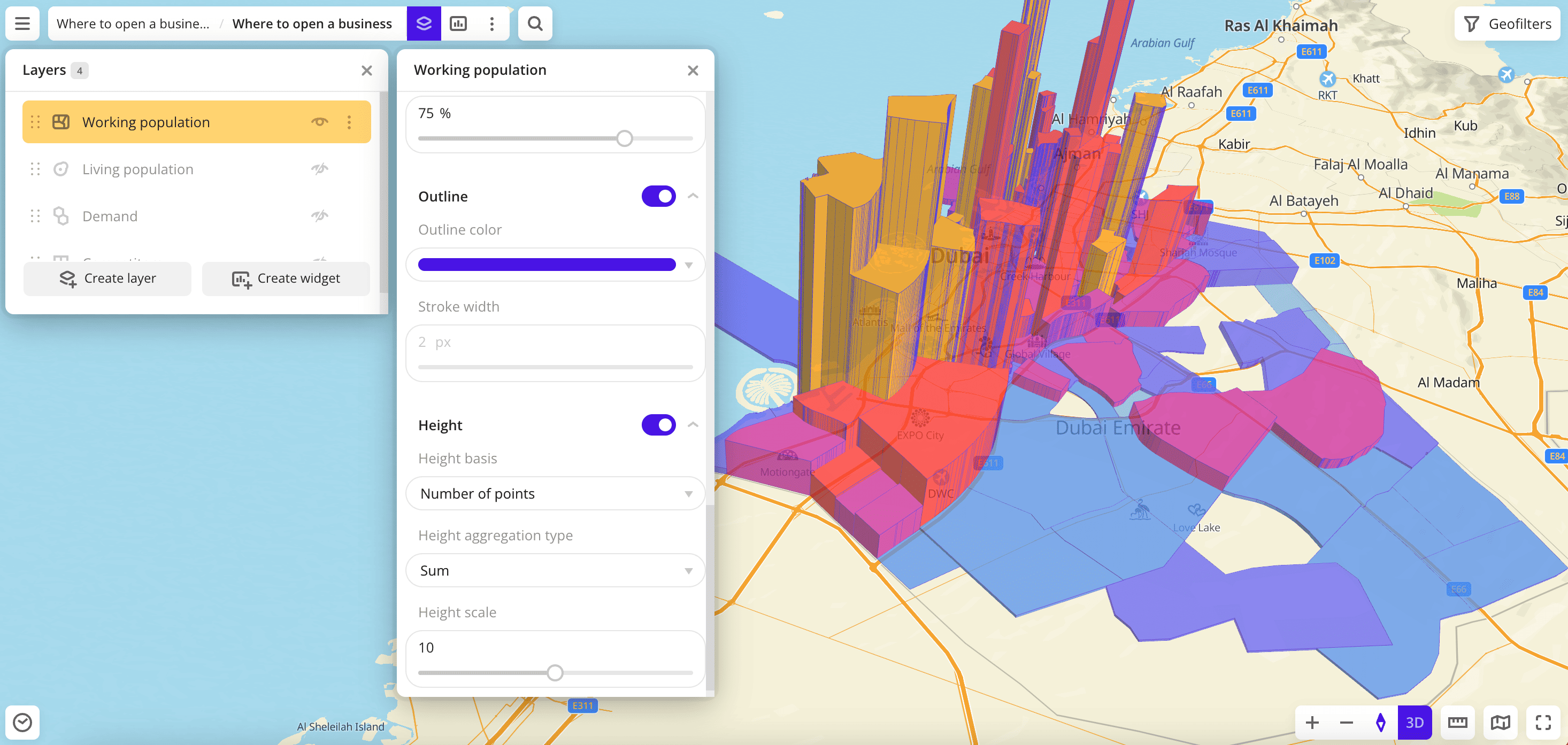This screenshot has width=1568, height=745.
Task: Hide the Working population layer
Action: pos(320,122)
